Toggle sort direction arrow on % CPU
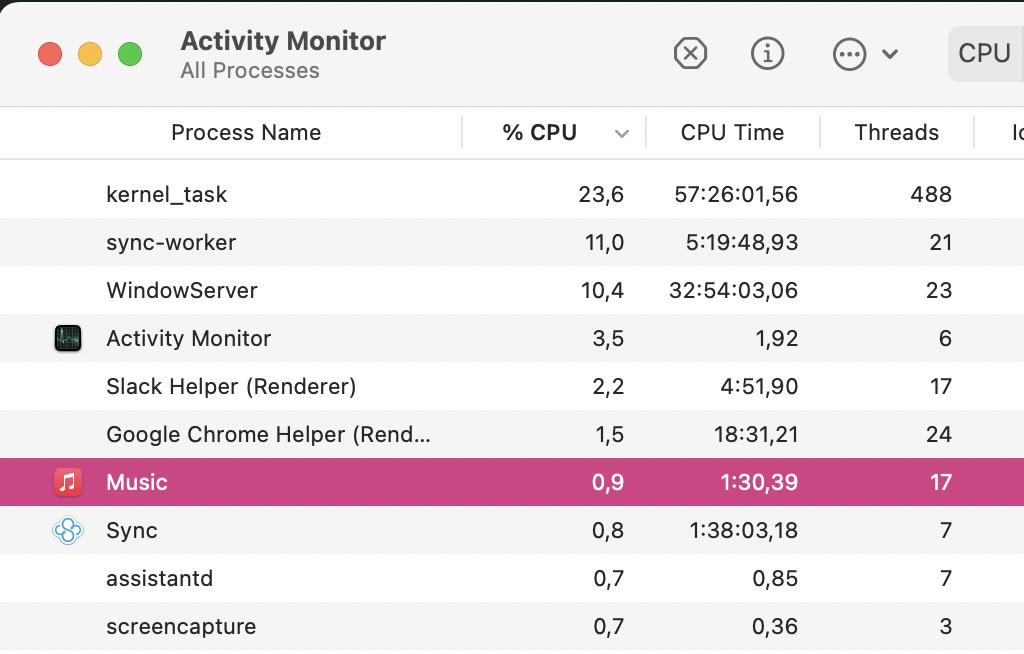This screenshot has width=1024, height=654. (622, 134)
